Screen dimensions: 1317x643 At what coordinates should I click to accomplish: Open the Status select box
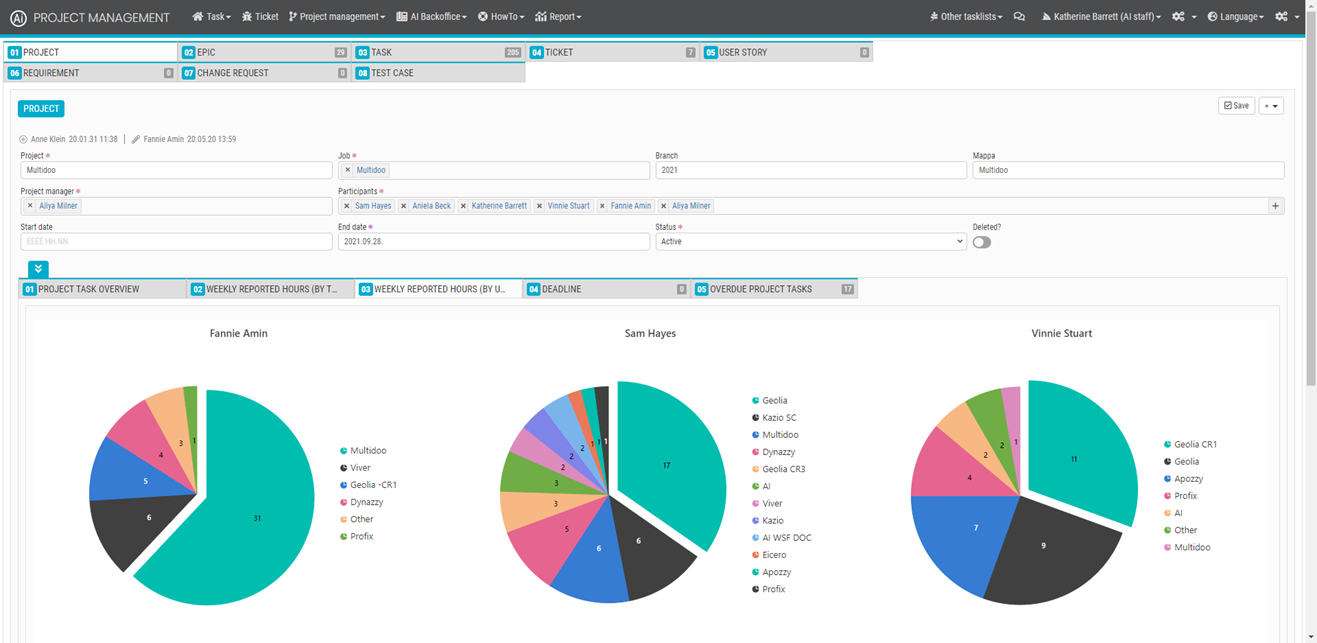(811, 242)
